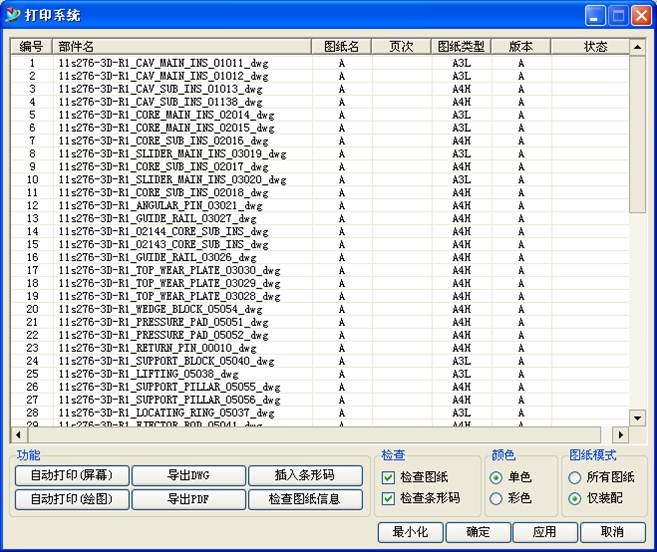Click the vertical scrollbar down arrow

(x=637, y=418)
